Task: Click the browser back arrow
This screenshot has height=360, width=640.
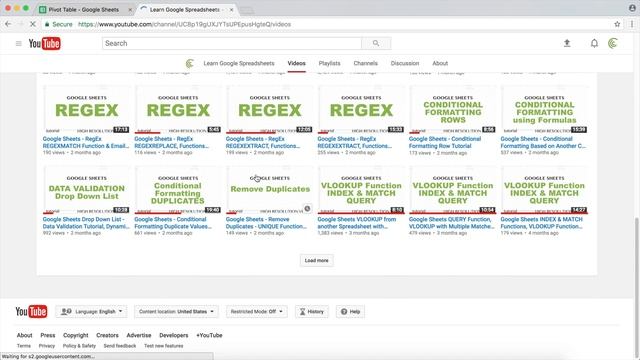Action: coord(8,24)
